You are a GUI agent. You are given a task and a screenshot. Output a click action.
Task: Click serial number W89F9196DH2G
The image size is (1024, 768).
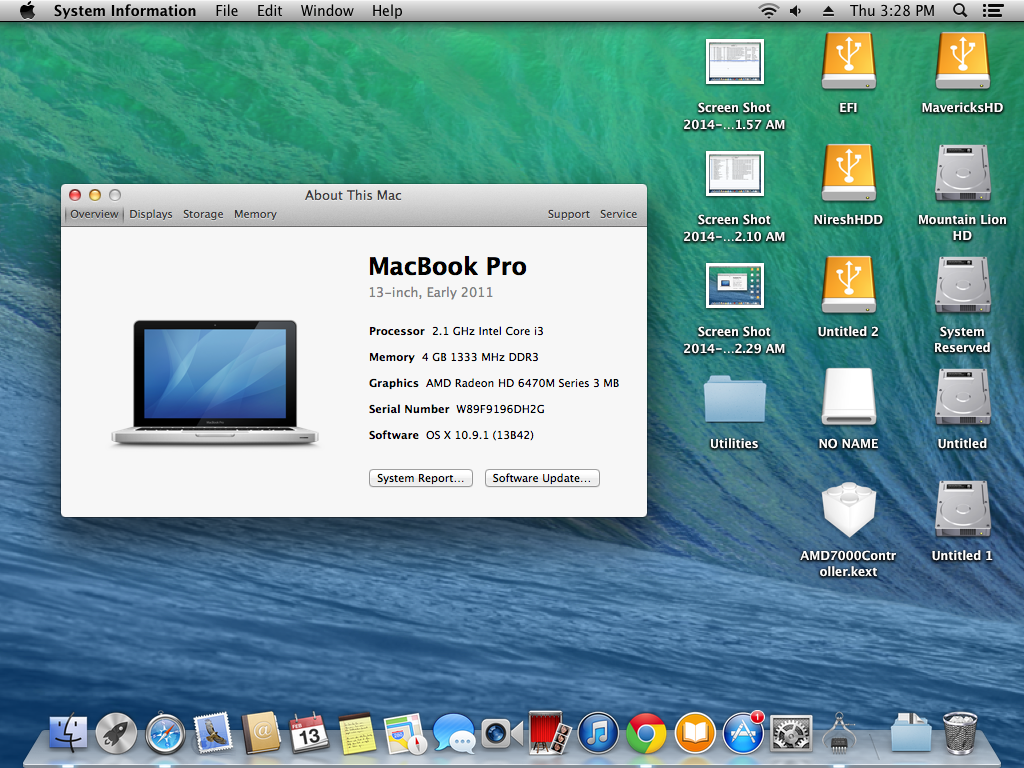(500, 409)
